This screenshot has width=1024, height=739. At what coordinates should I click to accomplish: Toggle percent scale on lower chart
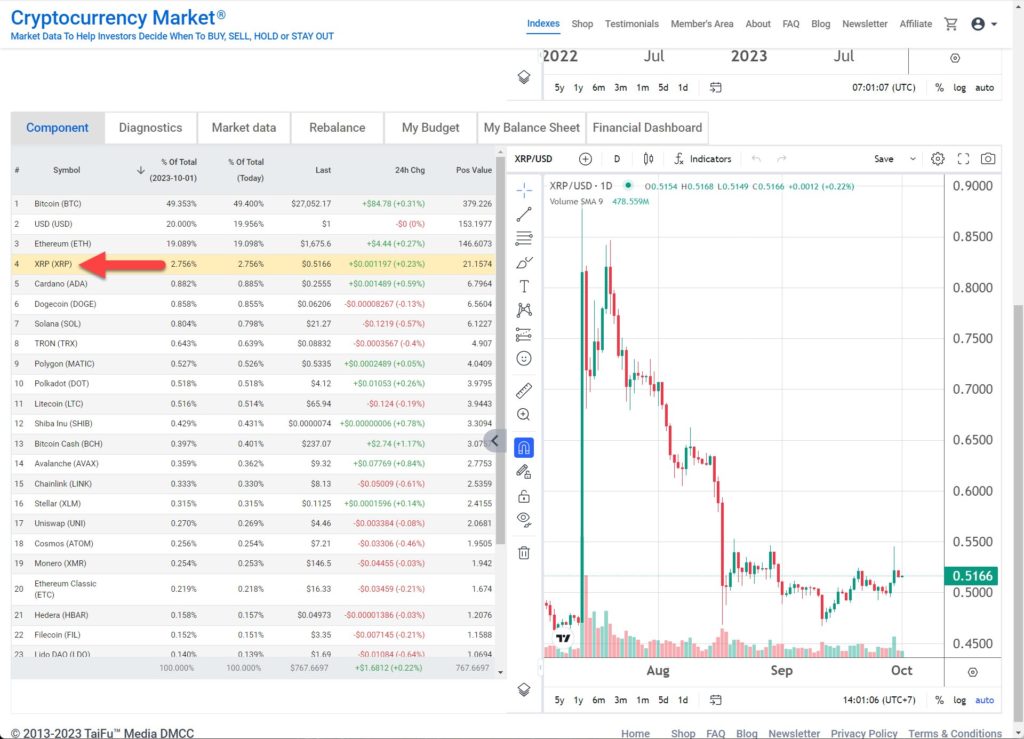[939, 700]
